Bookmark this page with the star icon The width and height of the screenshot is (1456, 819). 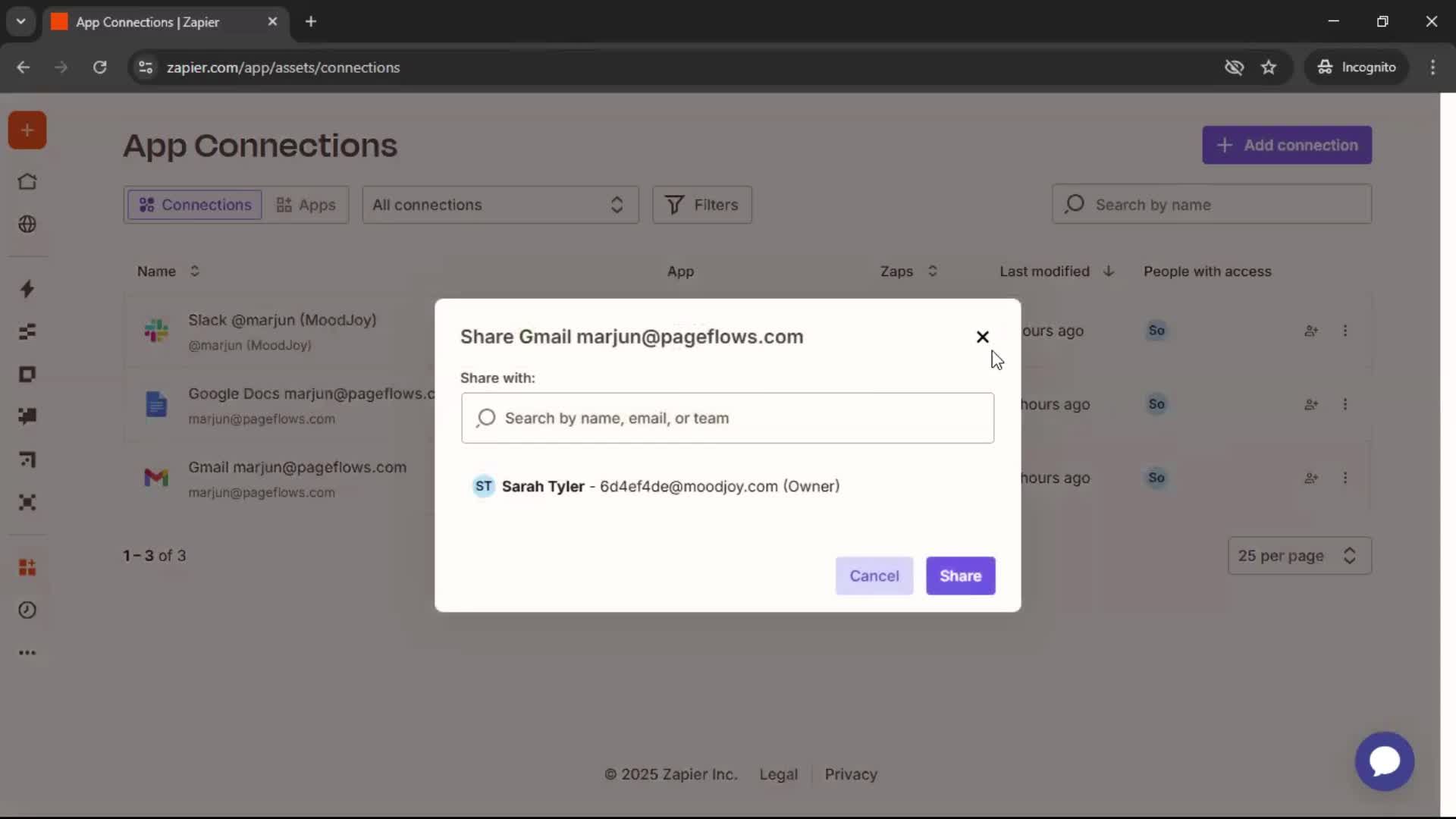1269,67
